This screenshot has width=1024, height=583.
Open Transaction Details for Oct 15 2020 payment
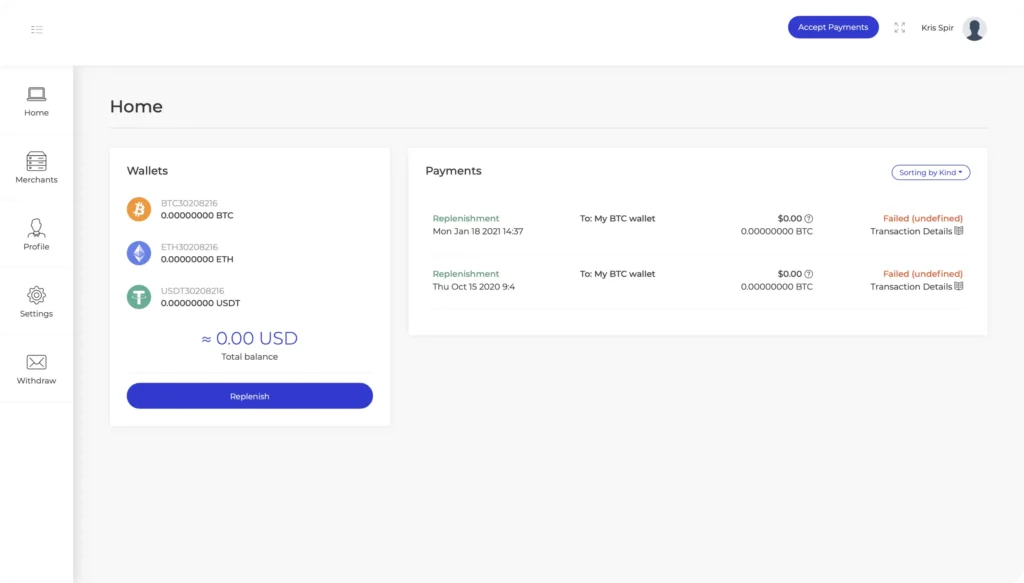click(x=916, y=287)
